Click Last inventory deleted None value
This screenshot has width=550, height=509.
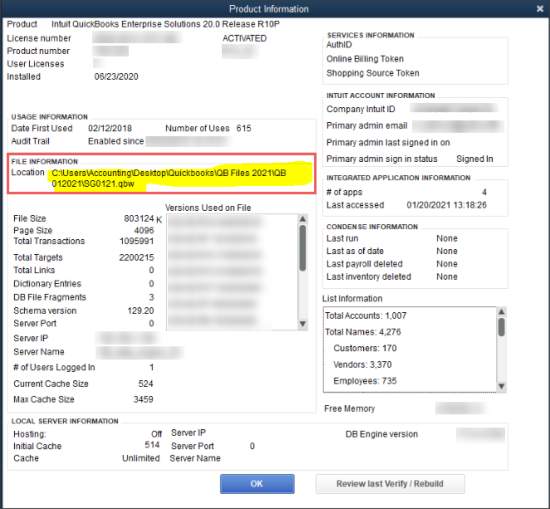[447, 277]
